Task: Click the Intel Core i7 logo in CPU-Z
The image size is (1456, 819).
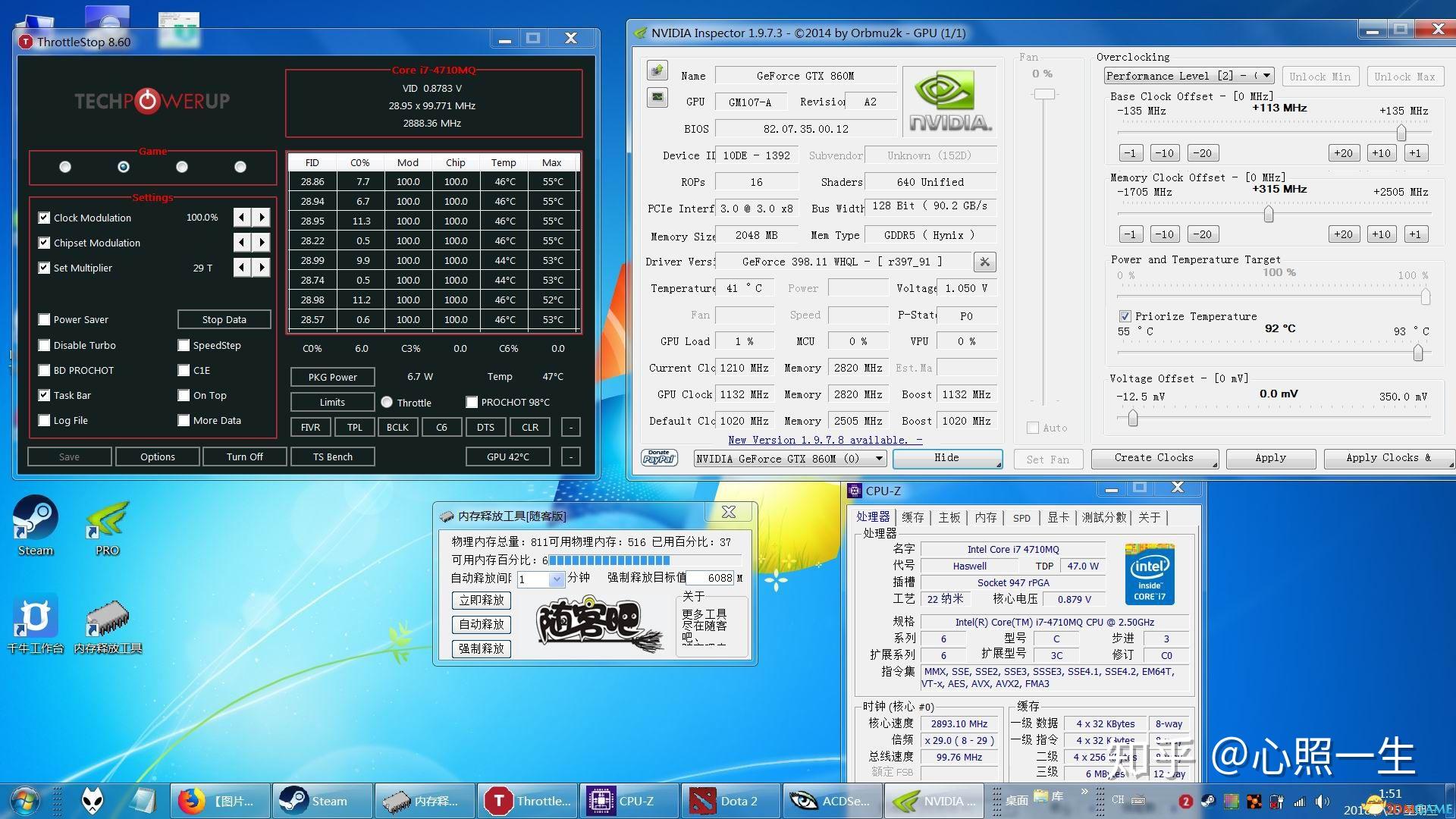Action: pyautogui.click(x=1150, y=574)
